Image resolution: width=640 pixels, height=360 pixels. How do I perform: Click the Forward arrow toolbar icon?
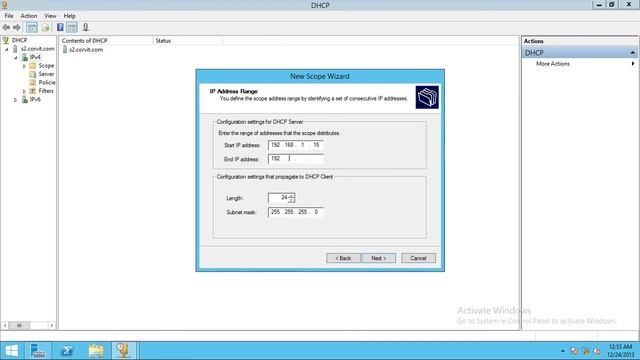[17, 27]
